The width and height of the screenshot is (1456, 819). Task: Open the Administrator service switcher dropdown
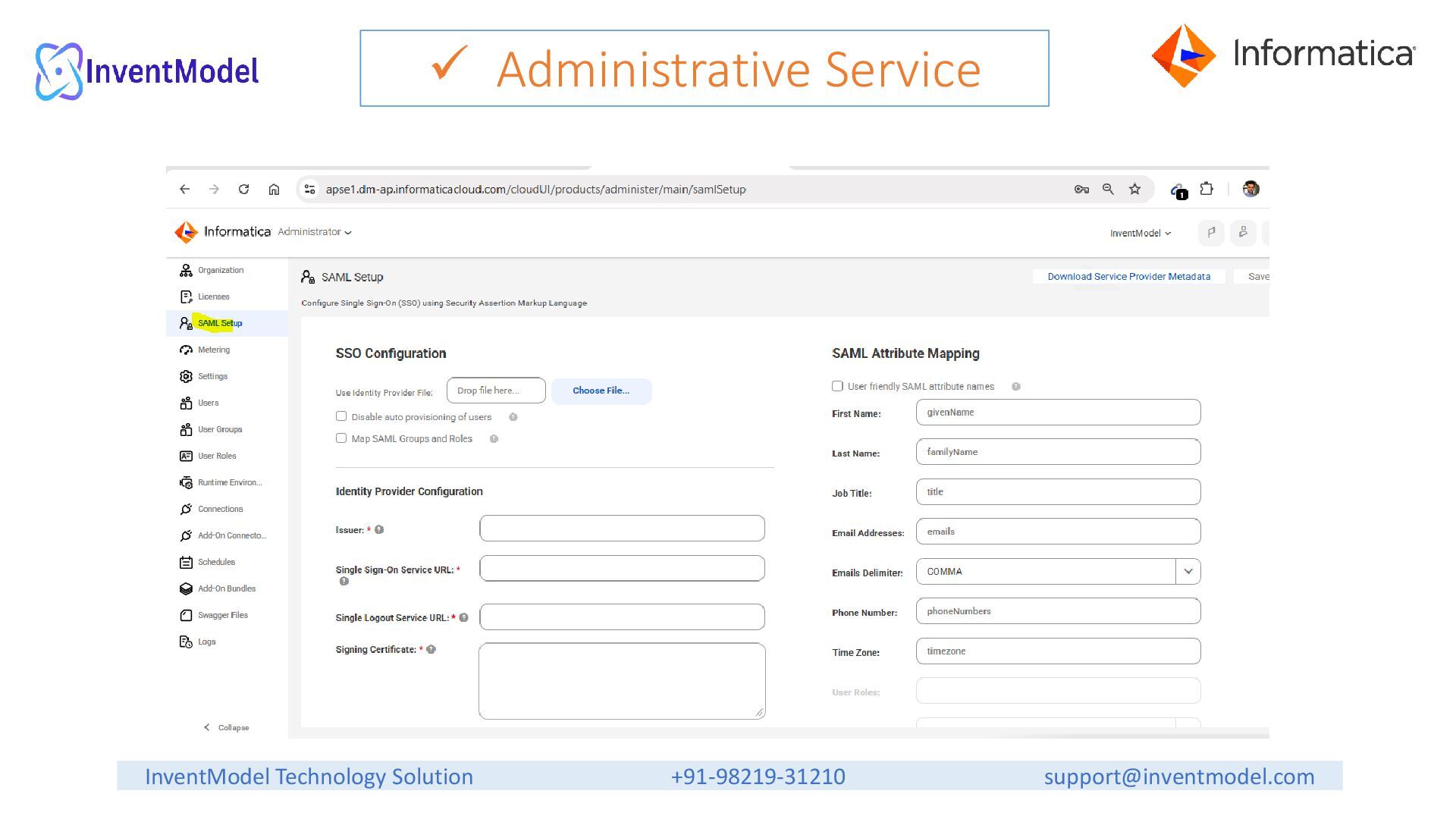[314, 232]
